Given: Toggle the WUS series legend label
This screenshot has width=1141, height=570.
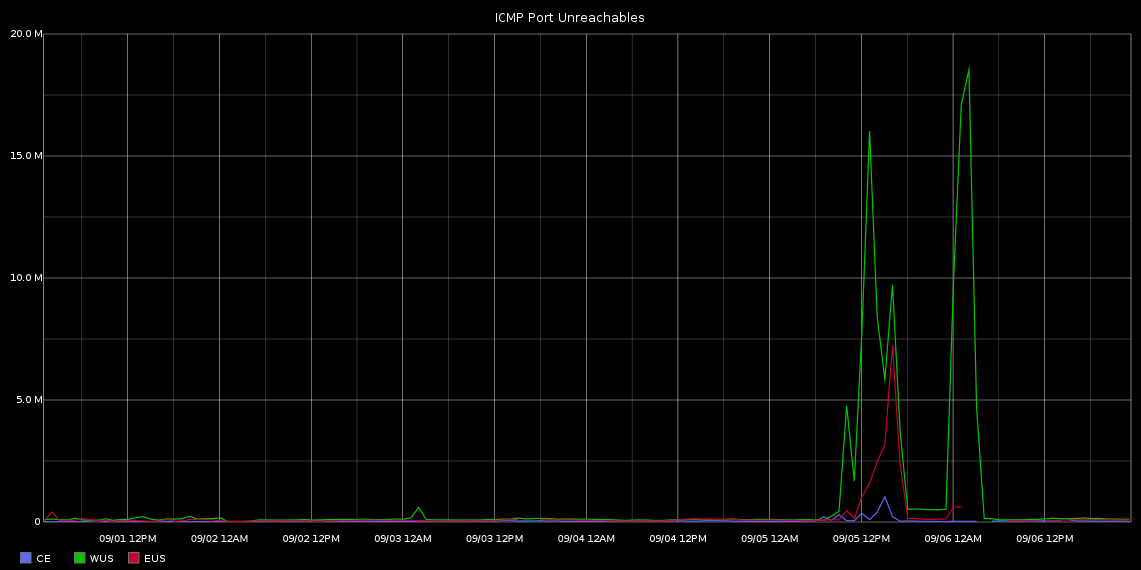Looking at the screenshot, I should coord(101,558).
